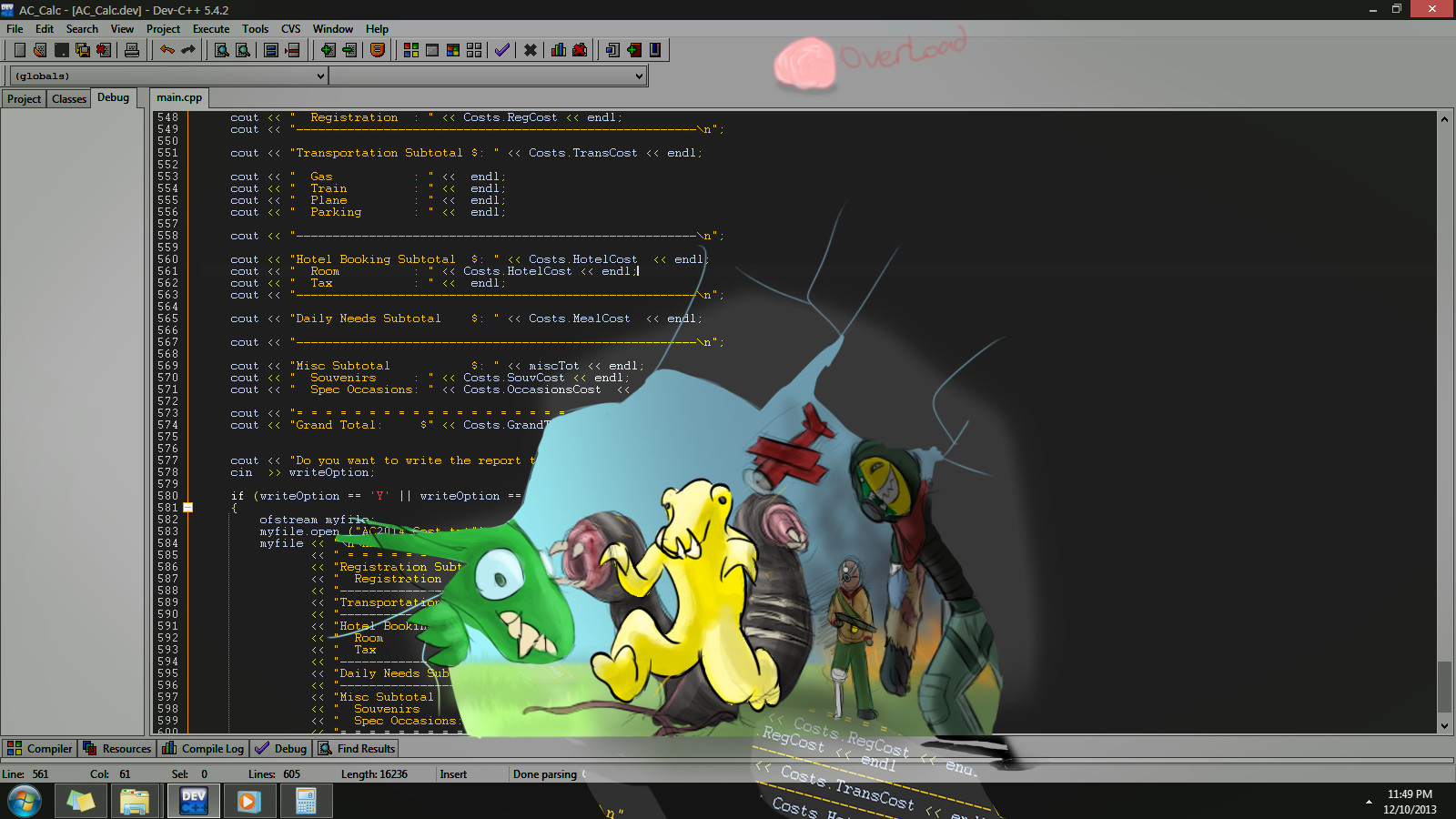Click Rebuild All toolbar icon
Viewport: 1456px width, 819px height.
[x=474, y=50]
